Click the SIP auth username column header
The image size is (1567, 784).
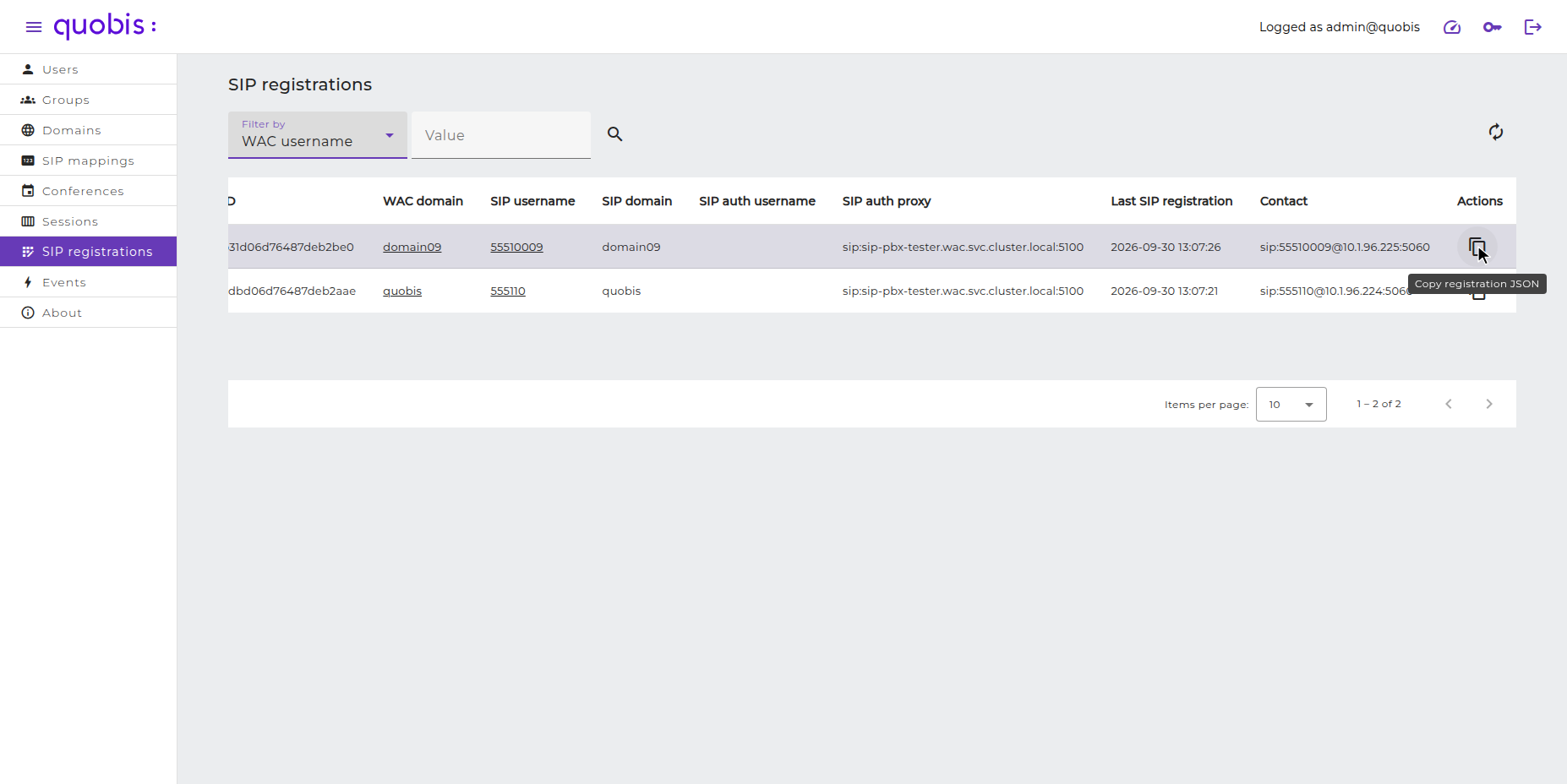click(757, 201)
